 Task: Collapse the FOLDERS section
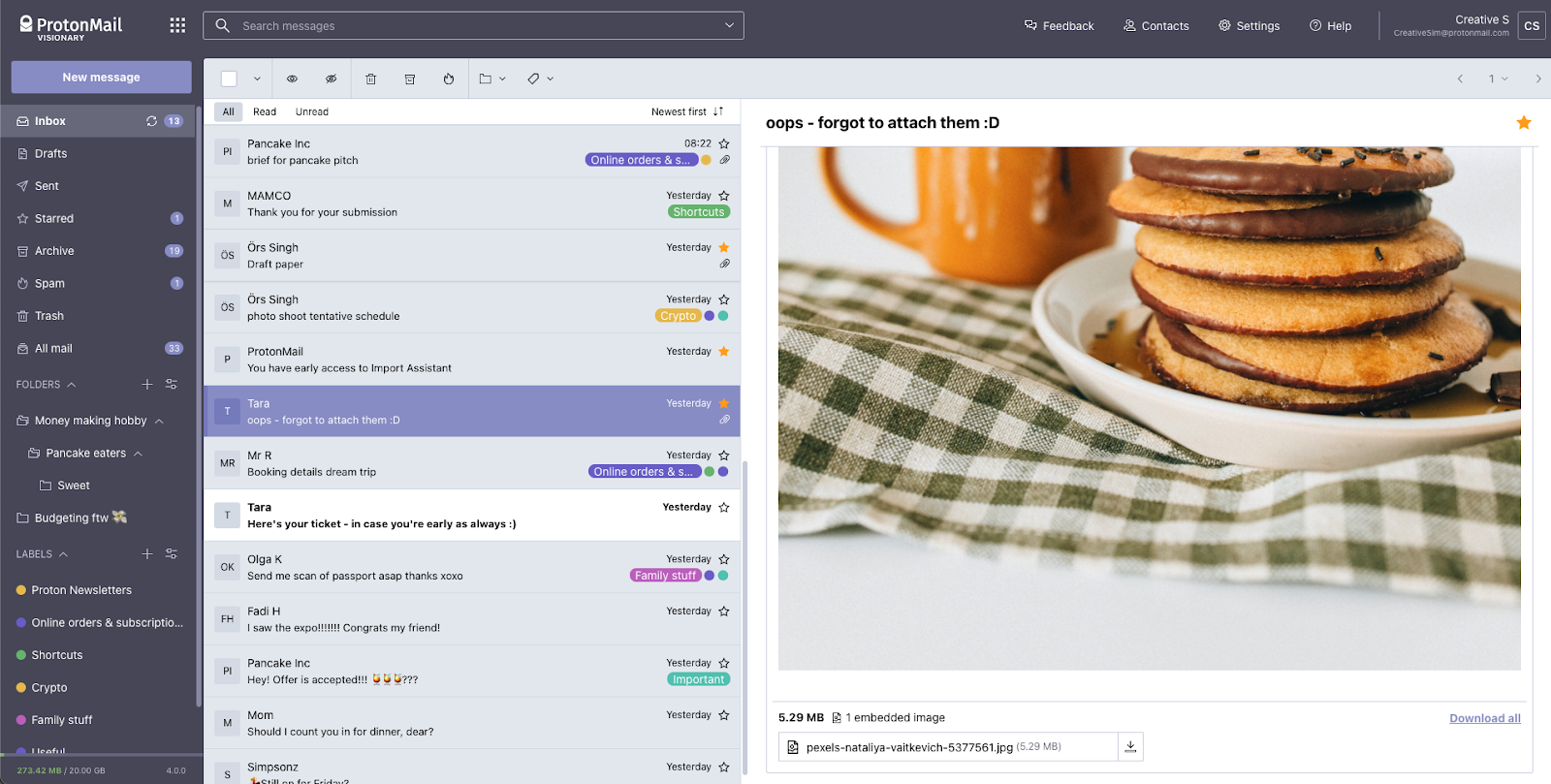click(x=71, y=385)
